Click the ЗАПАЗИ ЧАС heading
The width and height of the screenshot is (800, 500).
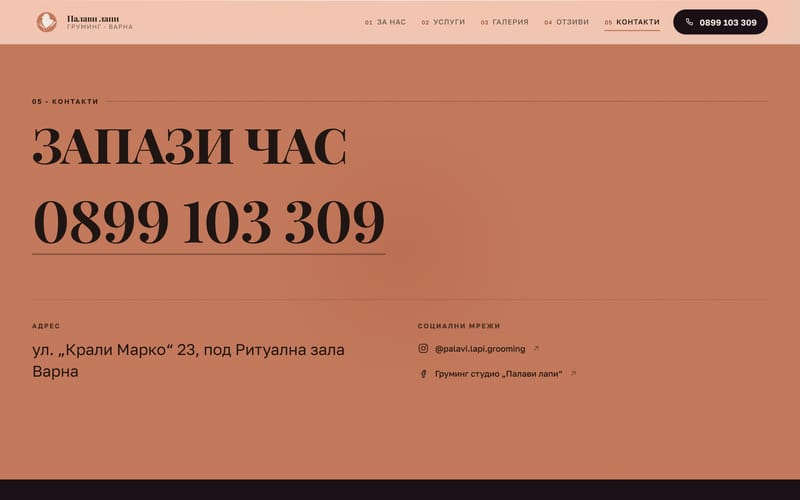189,146
